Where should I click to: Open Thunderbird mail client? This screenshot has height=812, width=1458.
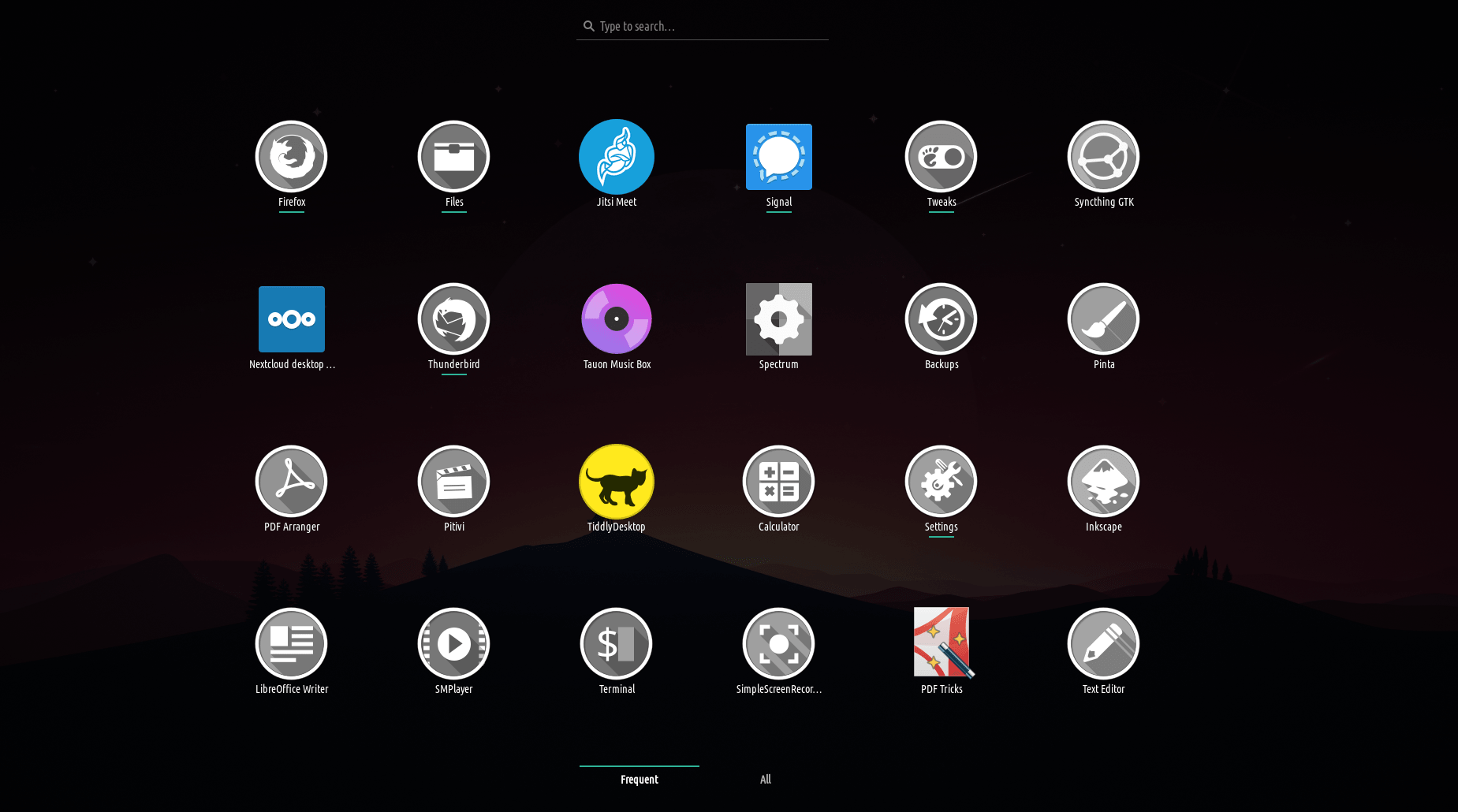453,319
